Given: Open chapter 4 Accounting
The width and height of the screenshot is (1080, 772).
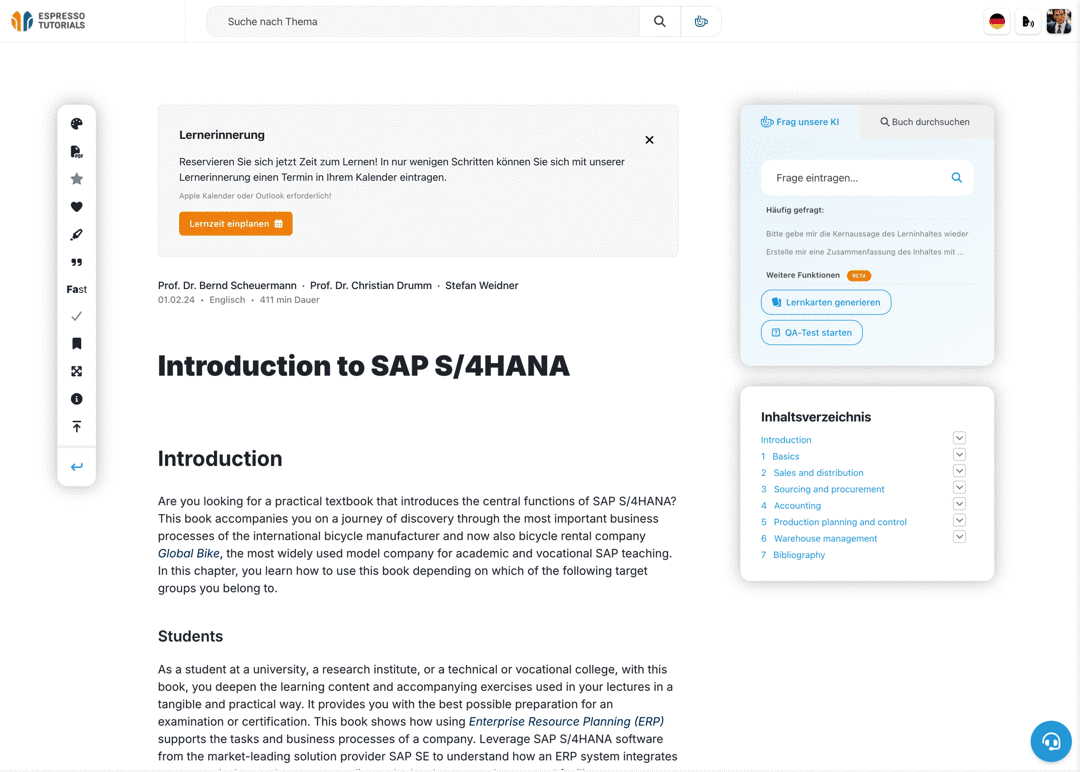Looking at the screenshot, I should click(791, 505).
